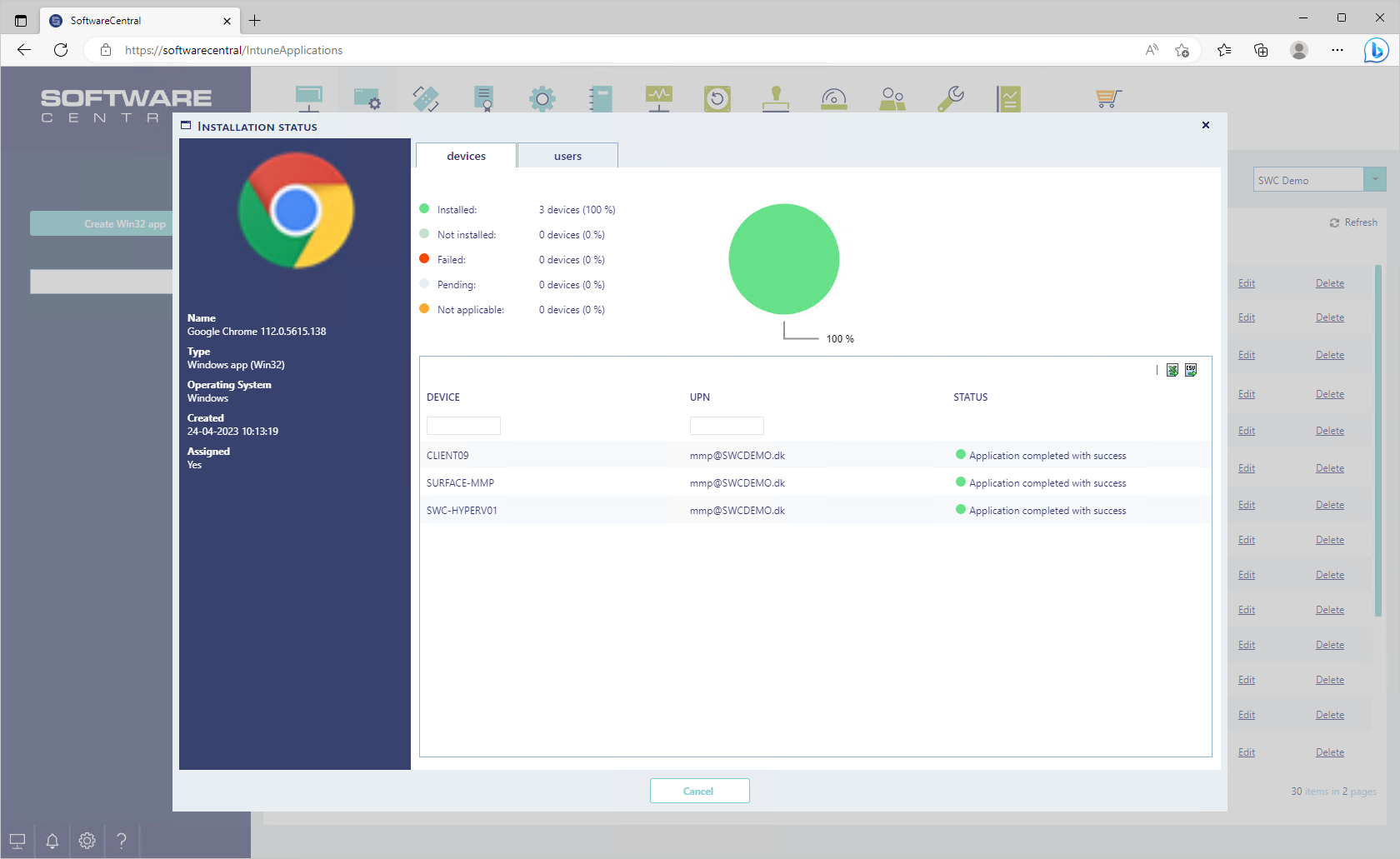
Task: Click the green pie chart
Action: (x=783, y=259)
